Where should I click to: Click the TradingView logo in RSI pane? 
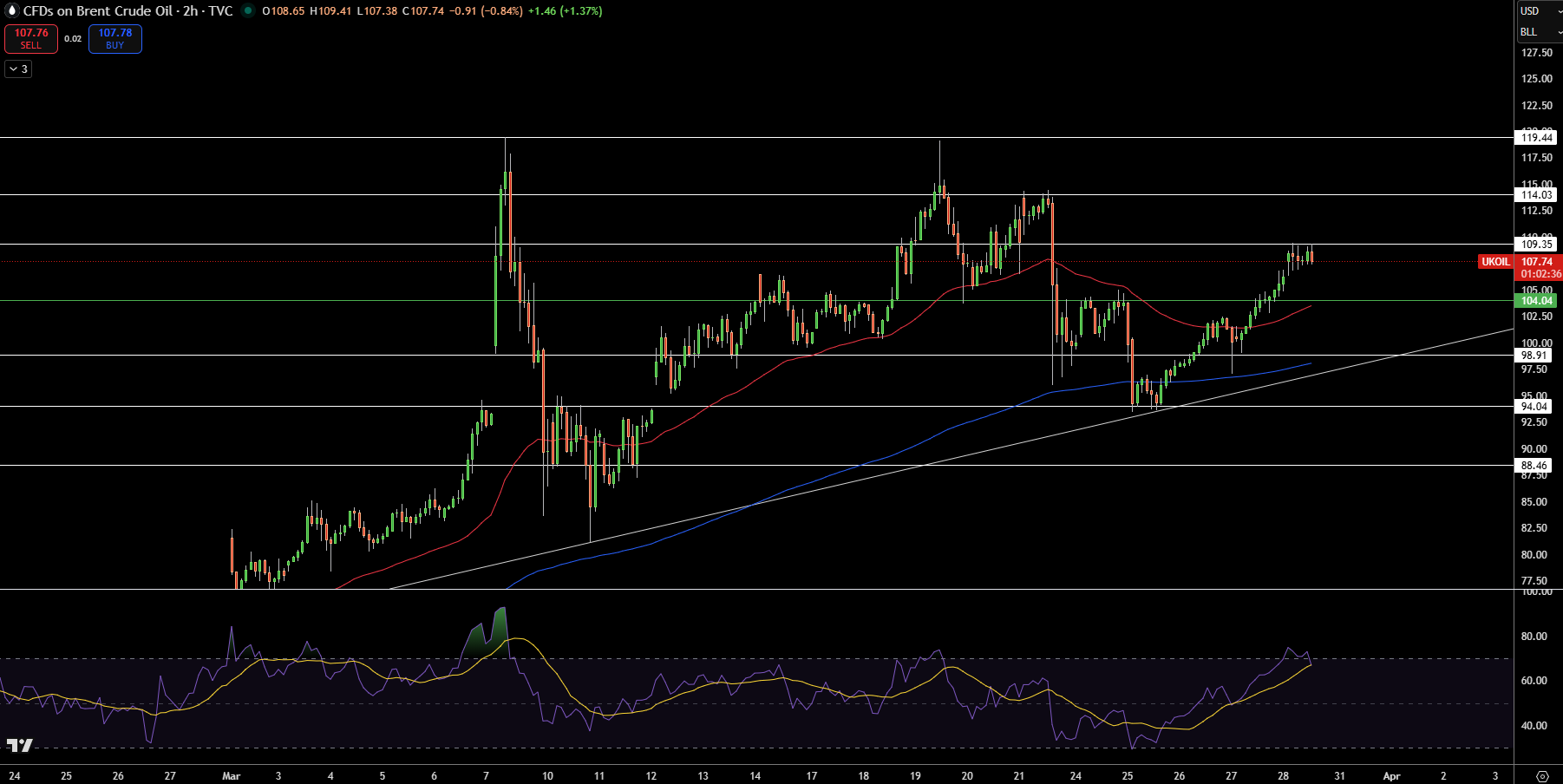(x=19, y=745)
